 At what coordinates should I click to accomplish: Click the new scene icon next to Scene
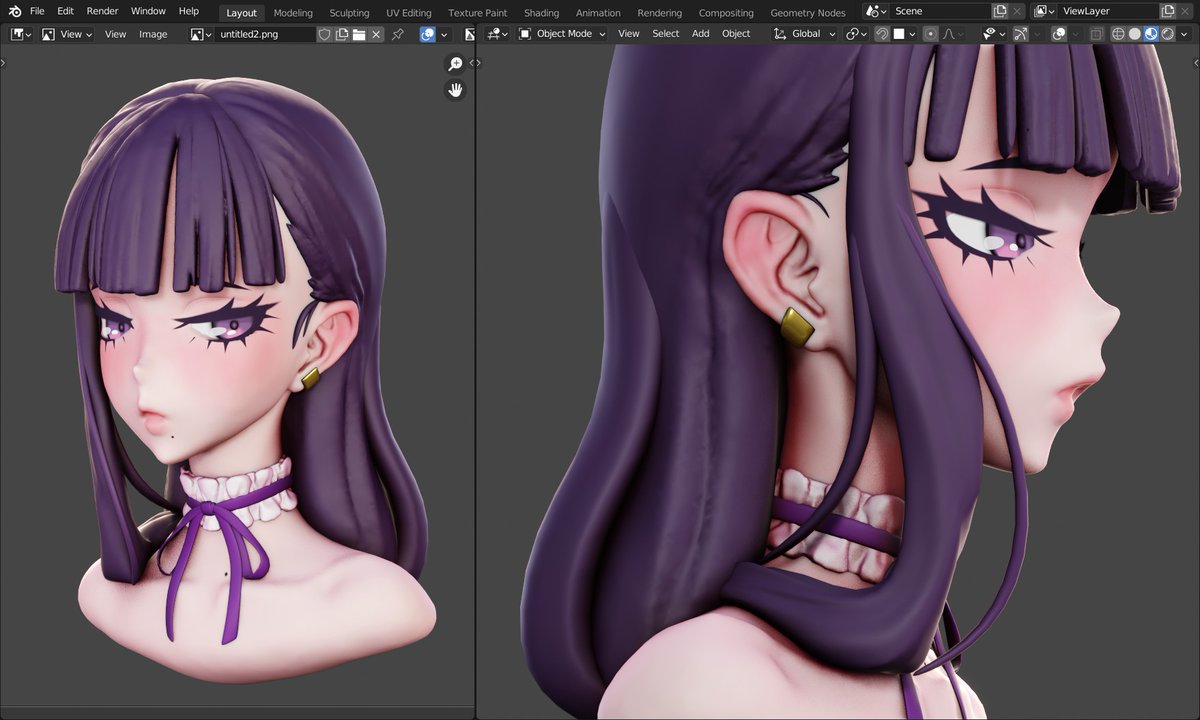pyautogui.click(x=1000, y=11)
